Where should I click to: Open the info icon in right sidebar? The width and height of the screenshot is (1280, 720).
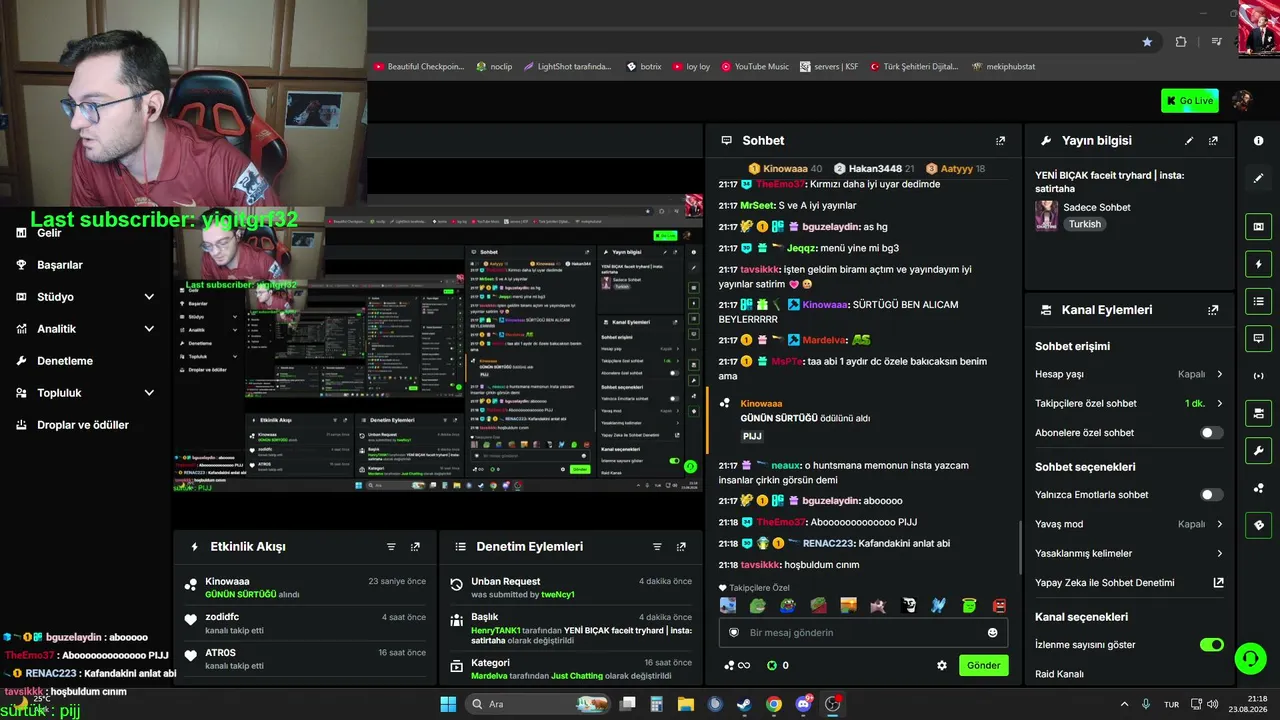(1259, 141)
